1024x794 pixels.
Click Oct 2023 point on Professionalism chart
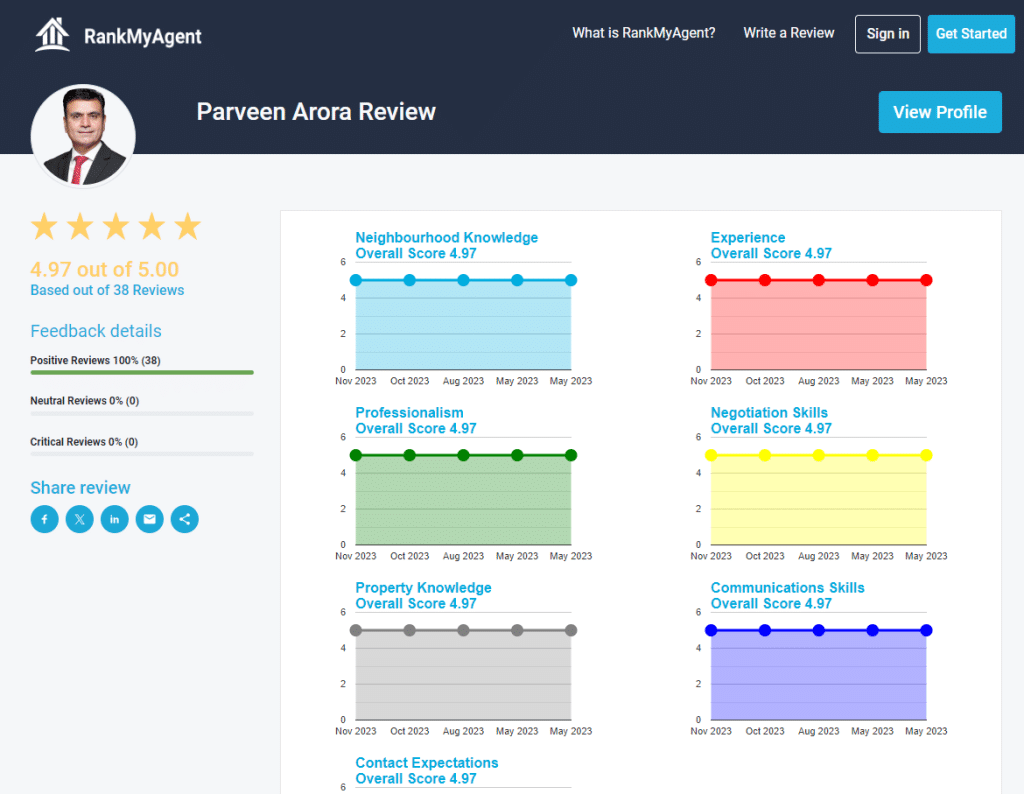[x=409, y=455]
